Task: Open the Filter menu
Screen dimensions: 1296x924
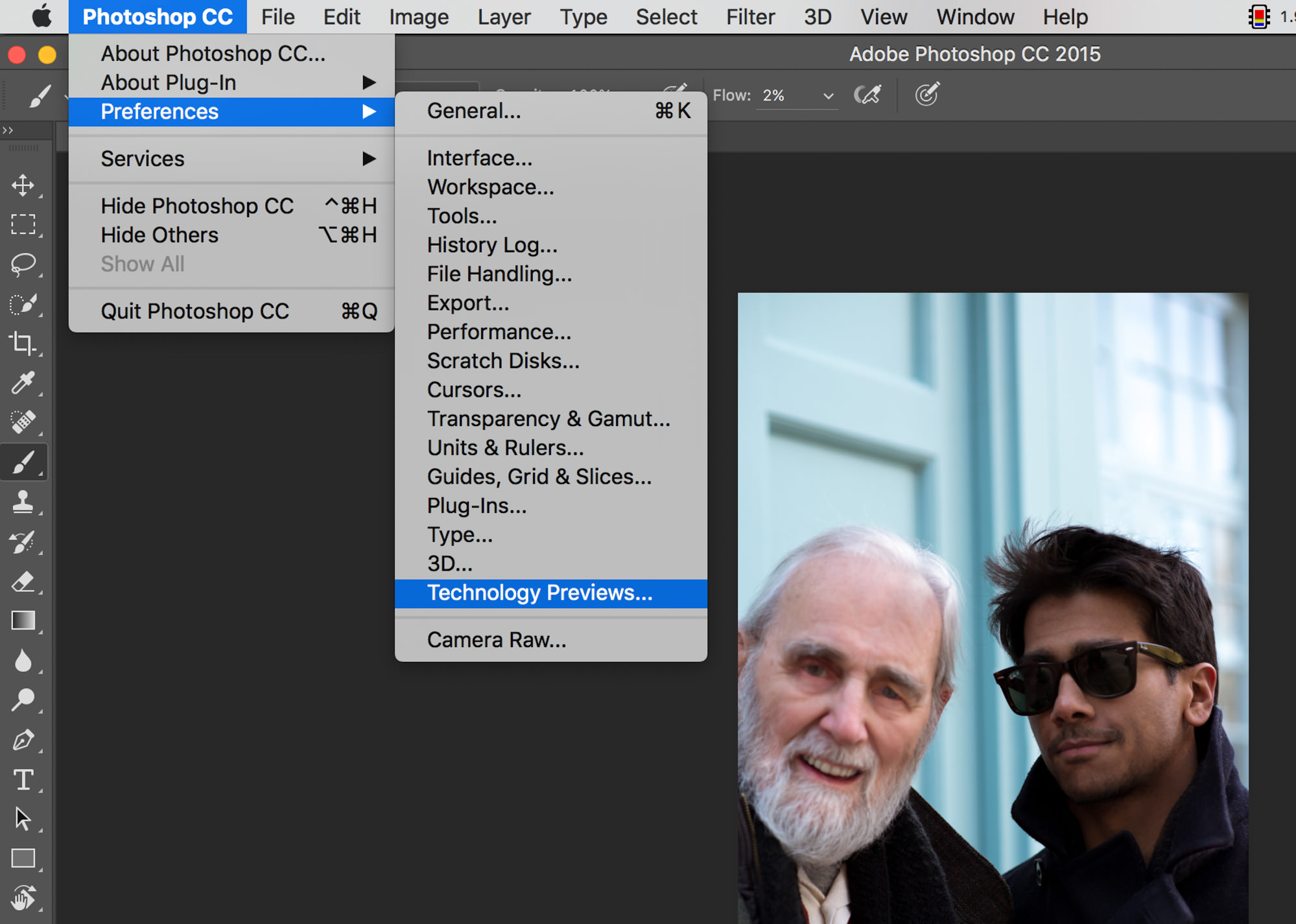Action: 750,17
